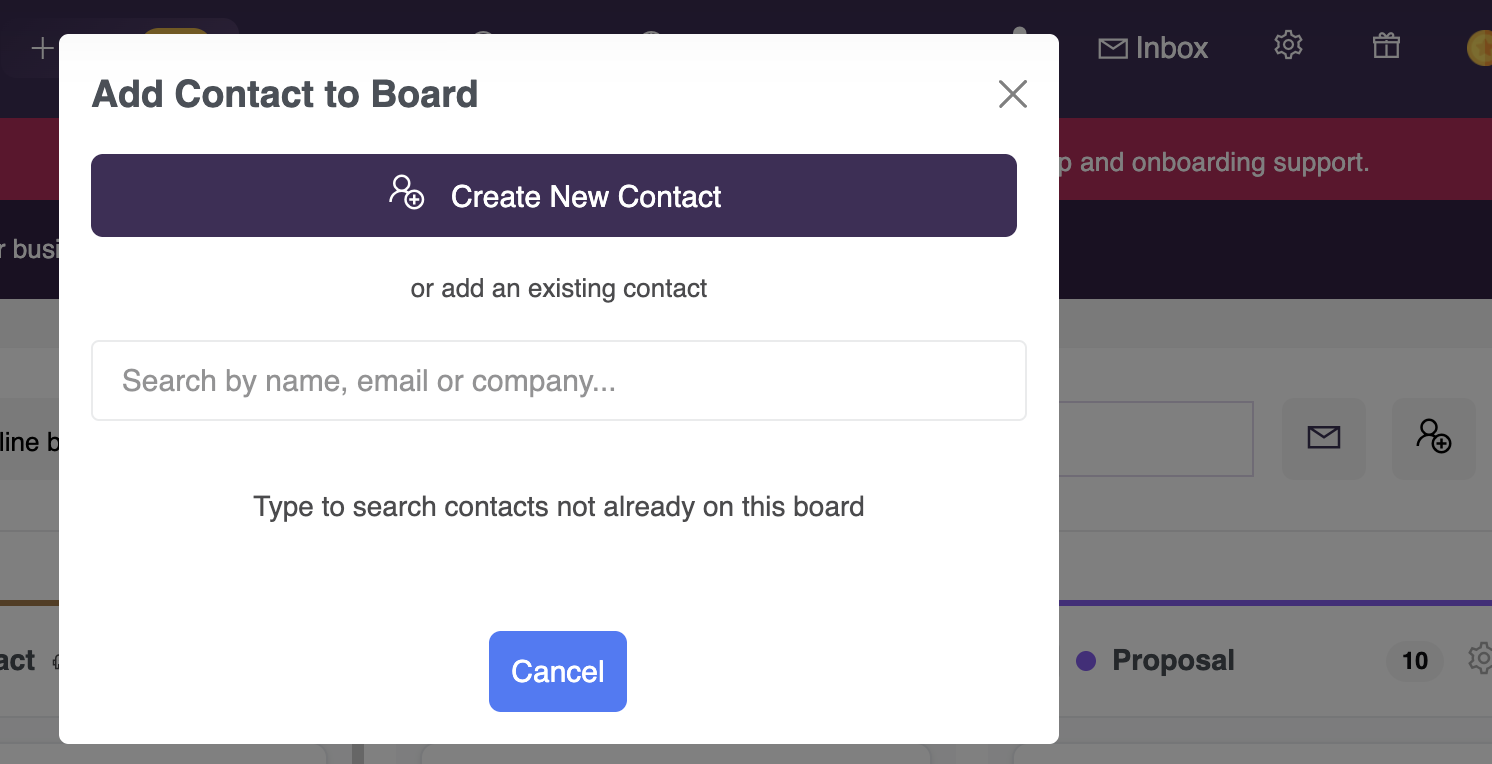This screenshot has width=1492, height=764.
Task: Click the Create New Contact button
Action: (554, 195)
